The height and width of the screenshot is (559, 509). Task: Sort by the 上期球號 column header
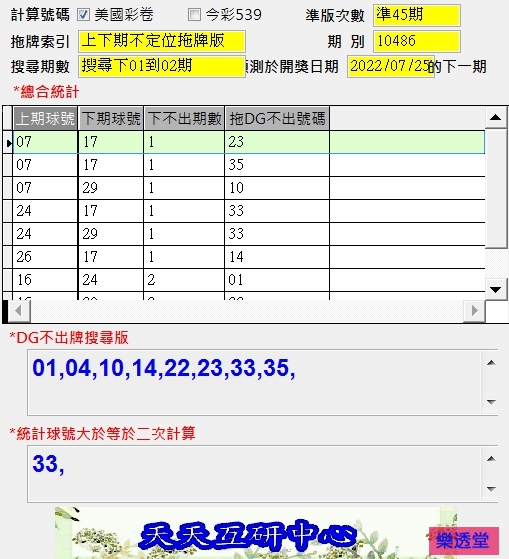pos(45,118)
